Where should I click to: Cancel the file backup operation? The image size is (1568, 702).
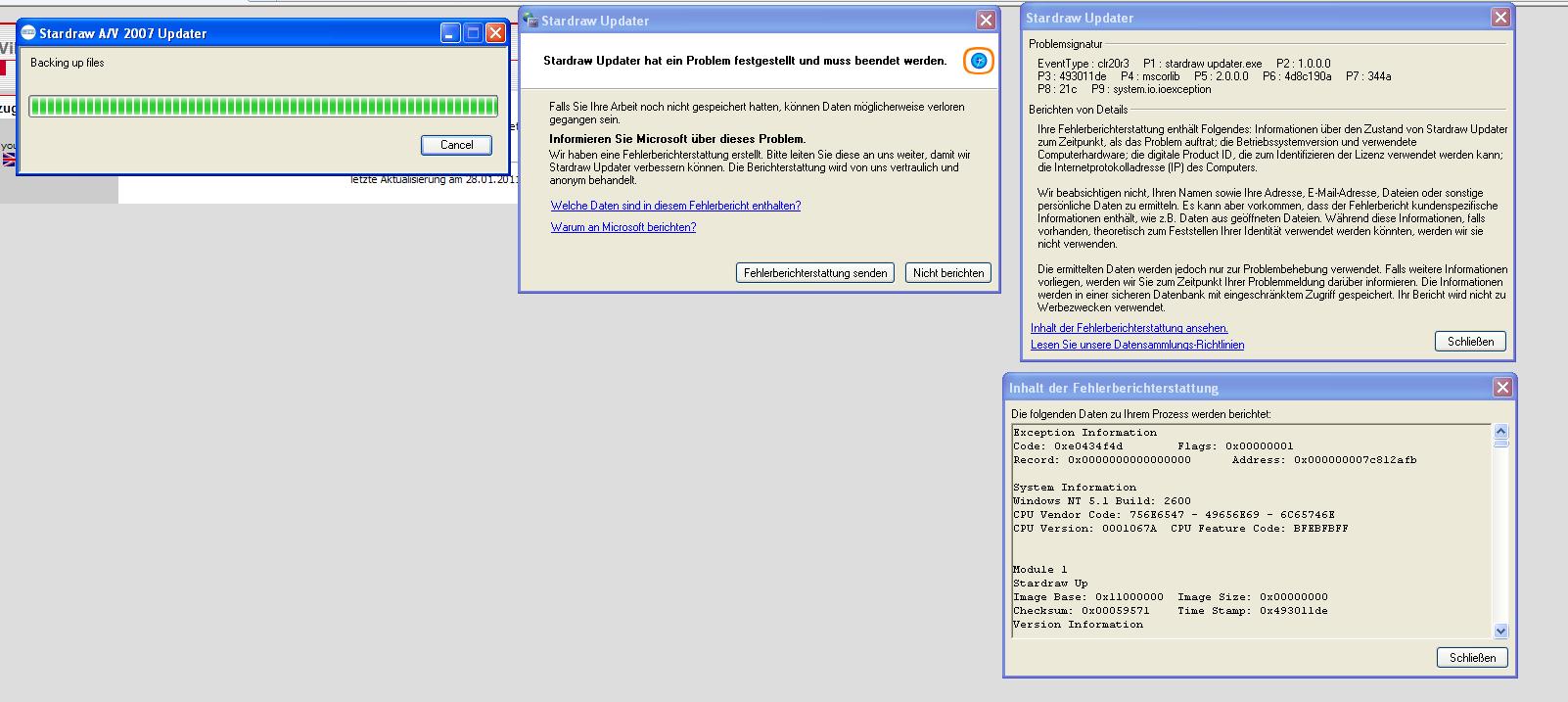456,145
